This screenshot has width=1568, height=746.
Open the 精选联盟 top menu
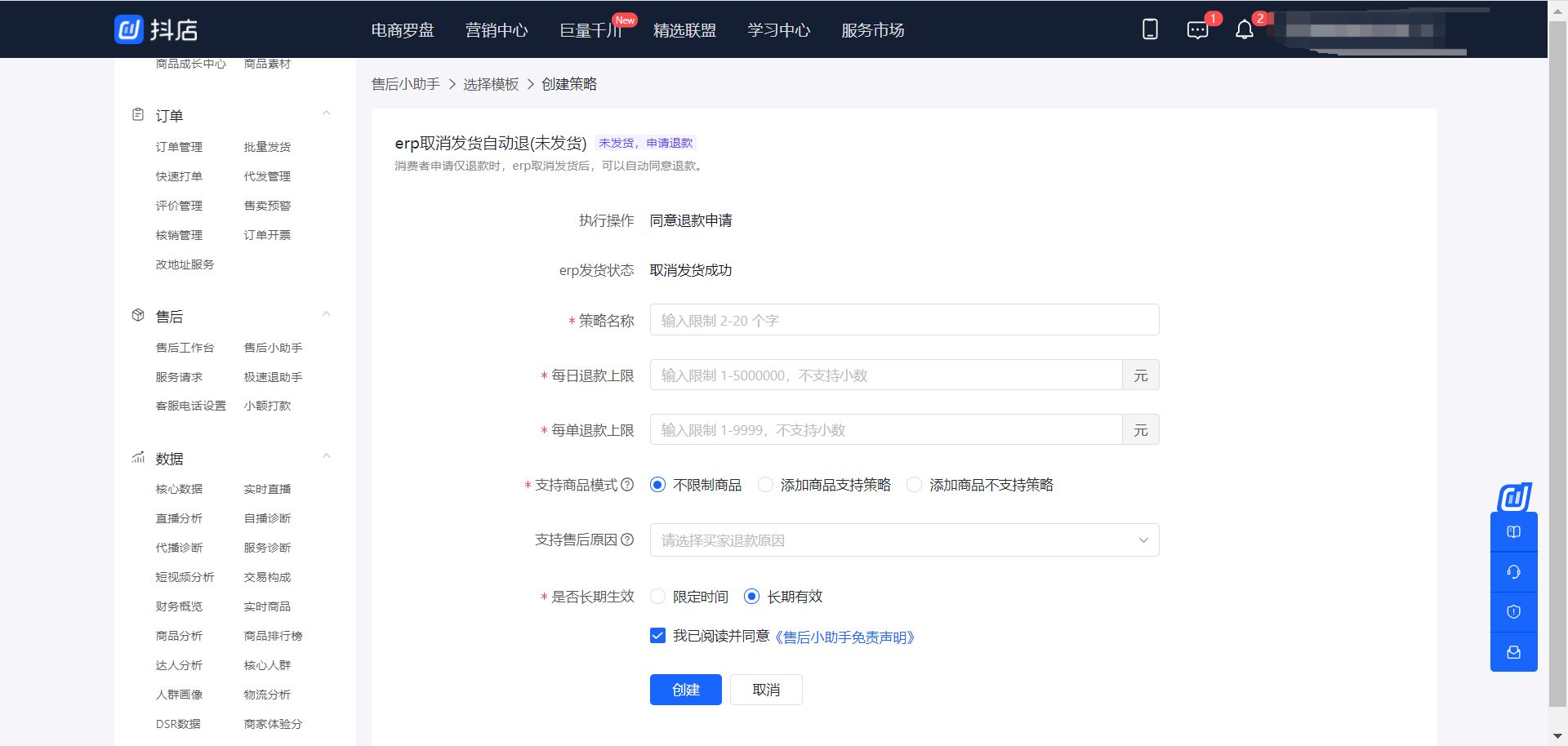point(684,30)
